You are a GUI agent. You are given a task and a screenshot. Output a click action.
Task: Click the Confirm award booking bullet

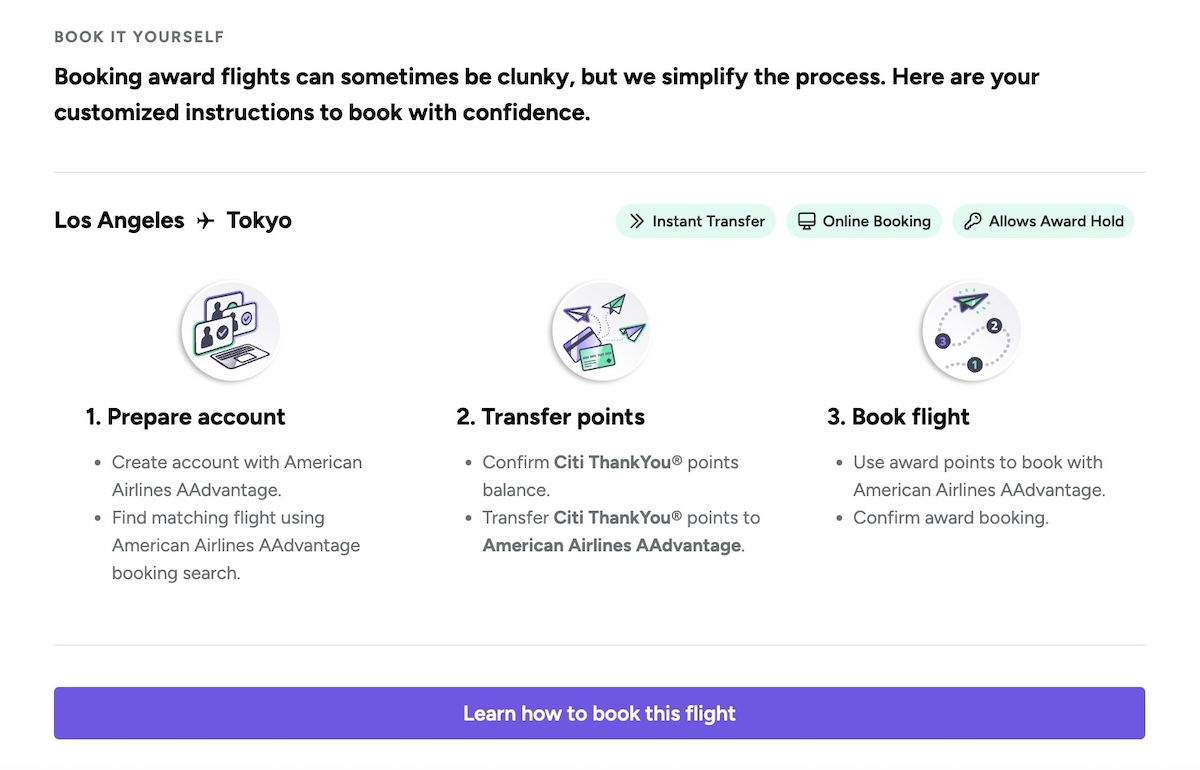(x=950, y=518)
